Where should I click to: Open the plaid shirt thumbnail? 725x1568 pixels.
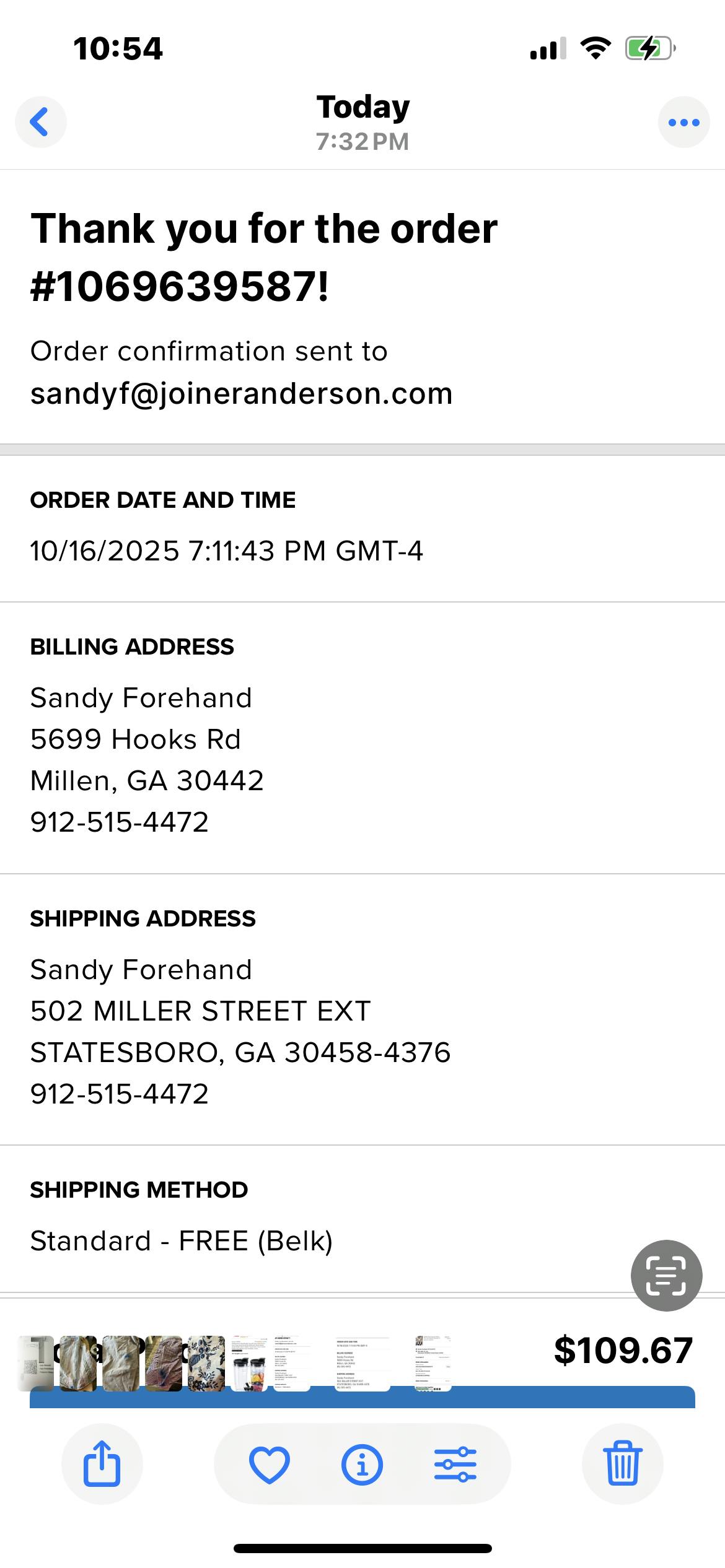[x=164, y=1364]
